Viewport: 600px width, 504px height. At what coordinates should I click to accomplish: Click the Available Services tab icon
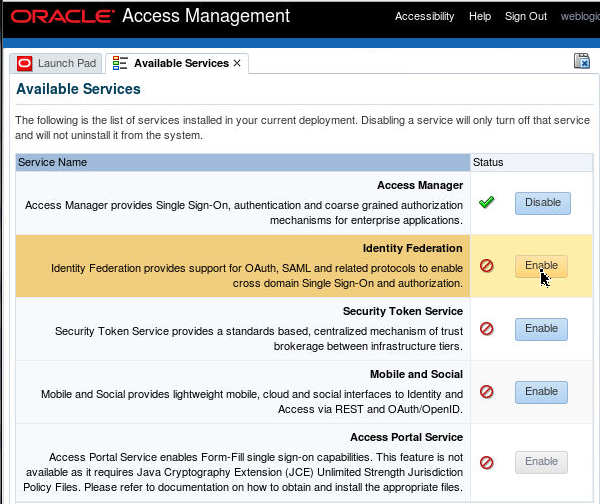point(120,64)
